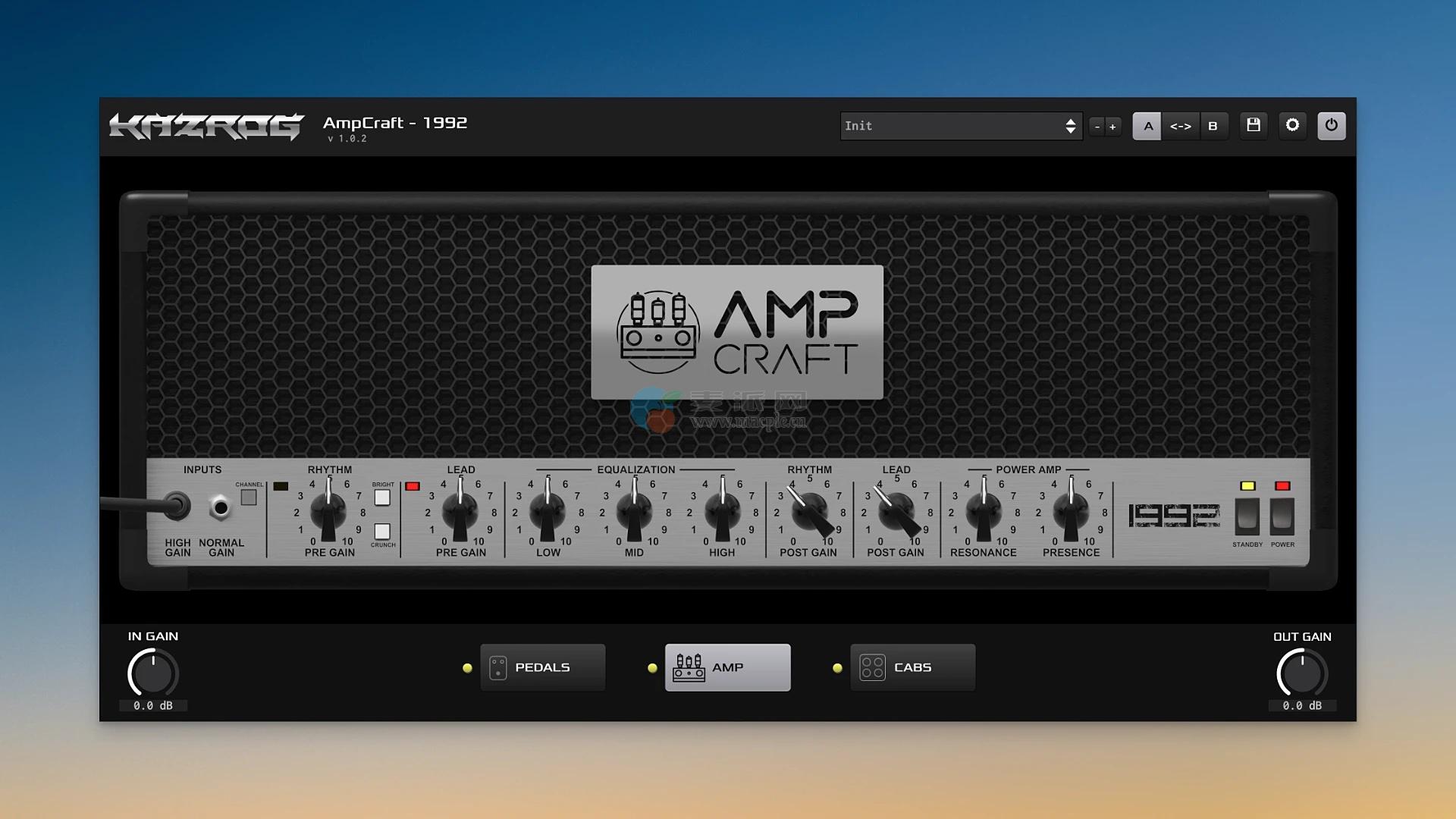Click the preset plus stepper button
Screen dimensions: 1456x819
click(x=1112, y=127)
